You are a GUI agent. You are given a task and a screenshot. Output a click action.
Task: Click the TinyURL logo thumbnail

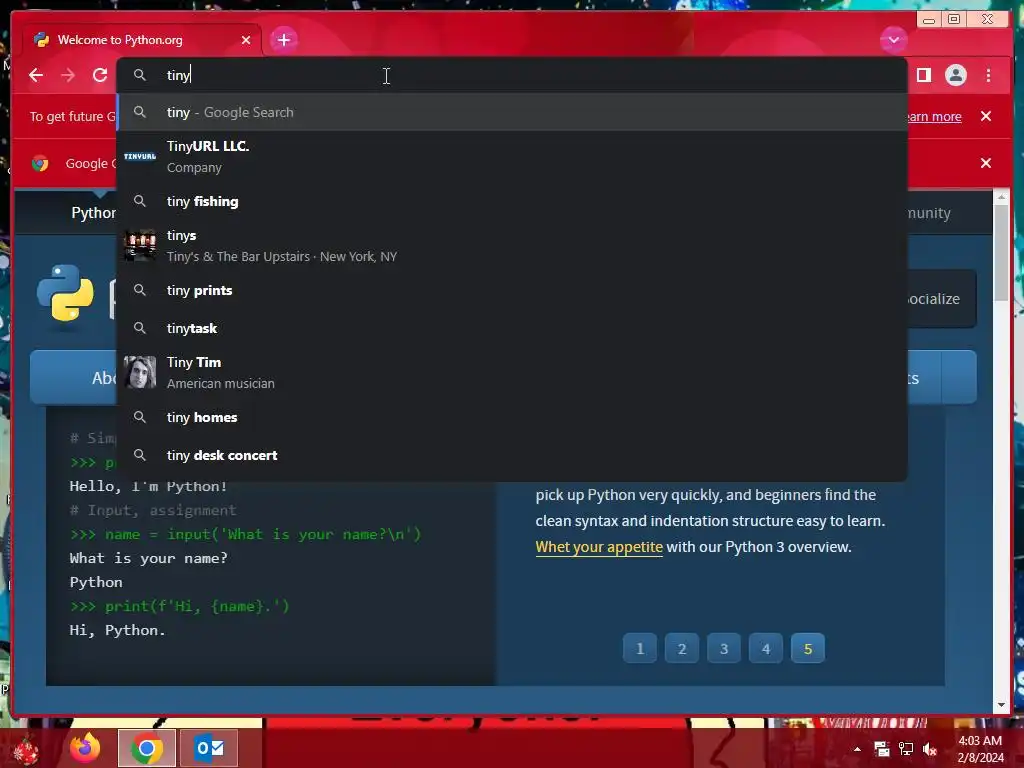(140, 157)
